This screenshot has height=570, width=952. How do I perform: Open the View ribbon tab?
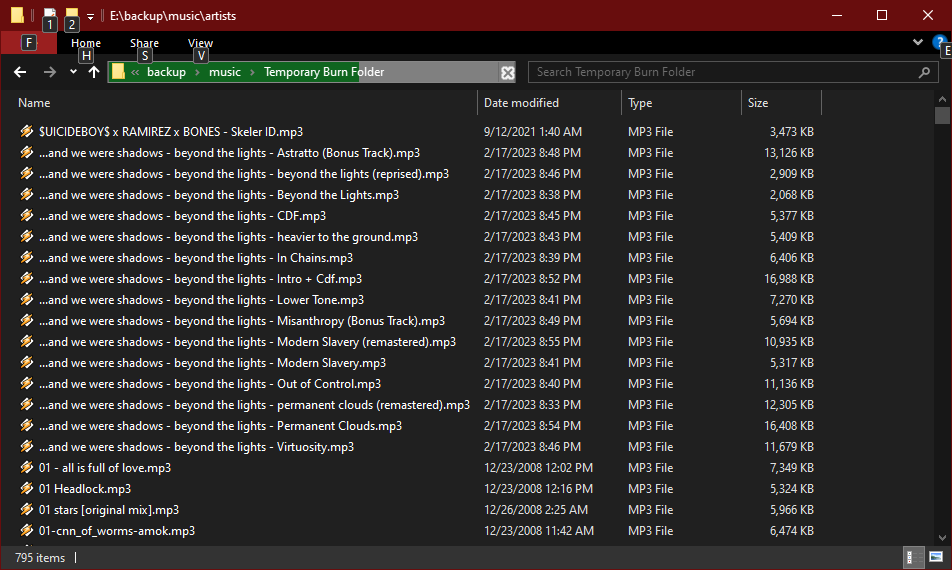click(200, 43)
